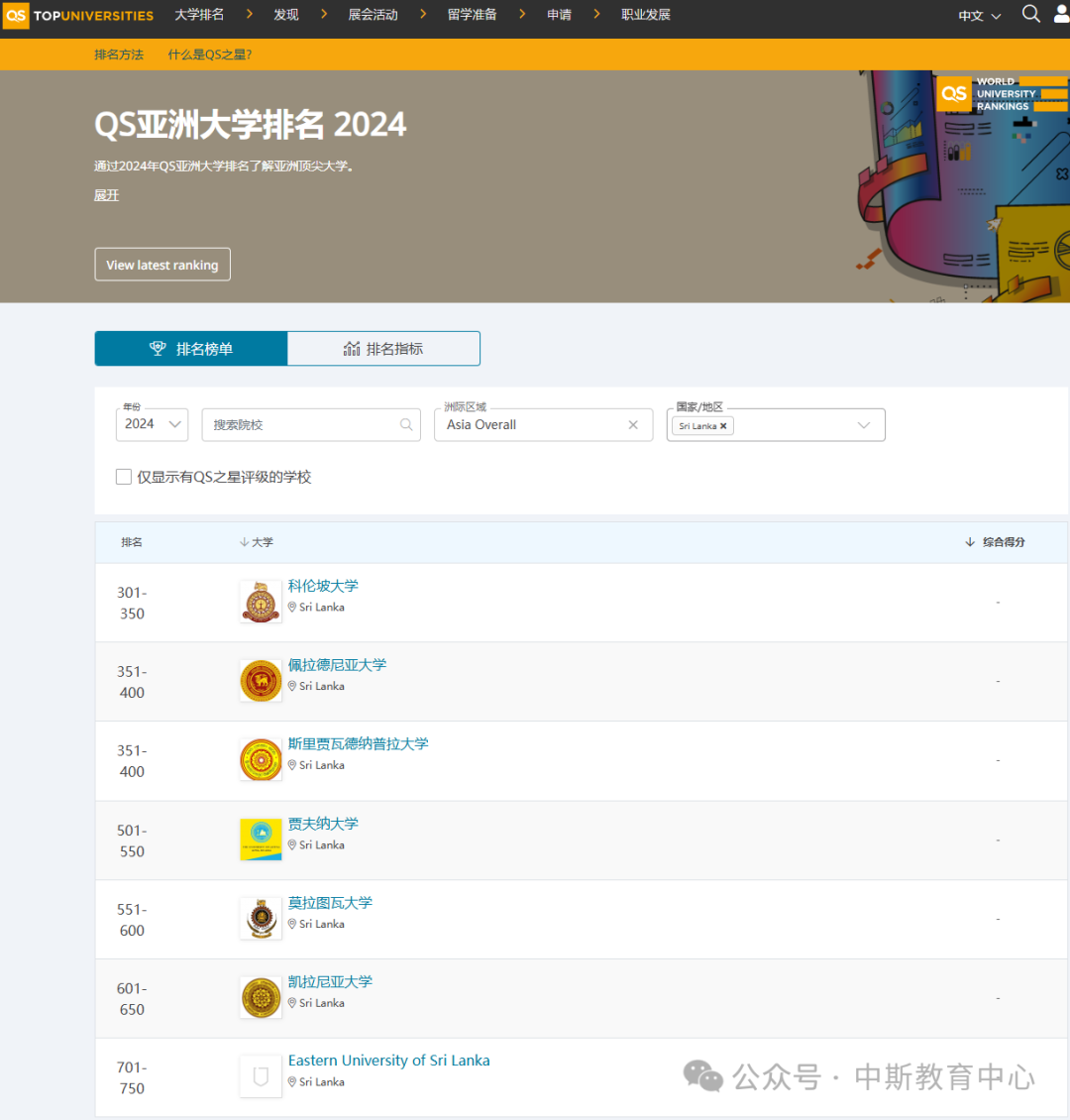Click the rank 301-350 cell
The height and width of the screenshot is (1120, 1070).
coord(132,603)
